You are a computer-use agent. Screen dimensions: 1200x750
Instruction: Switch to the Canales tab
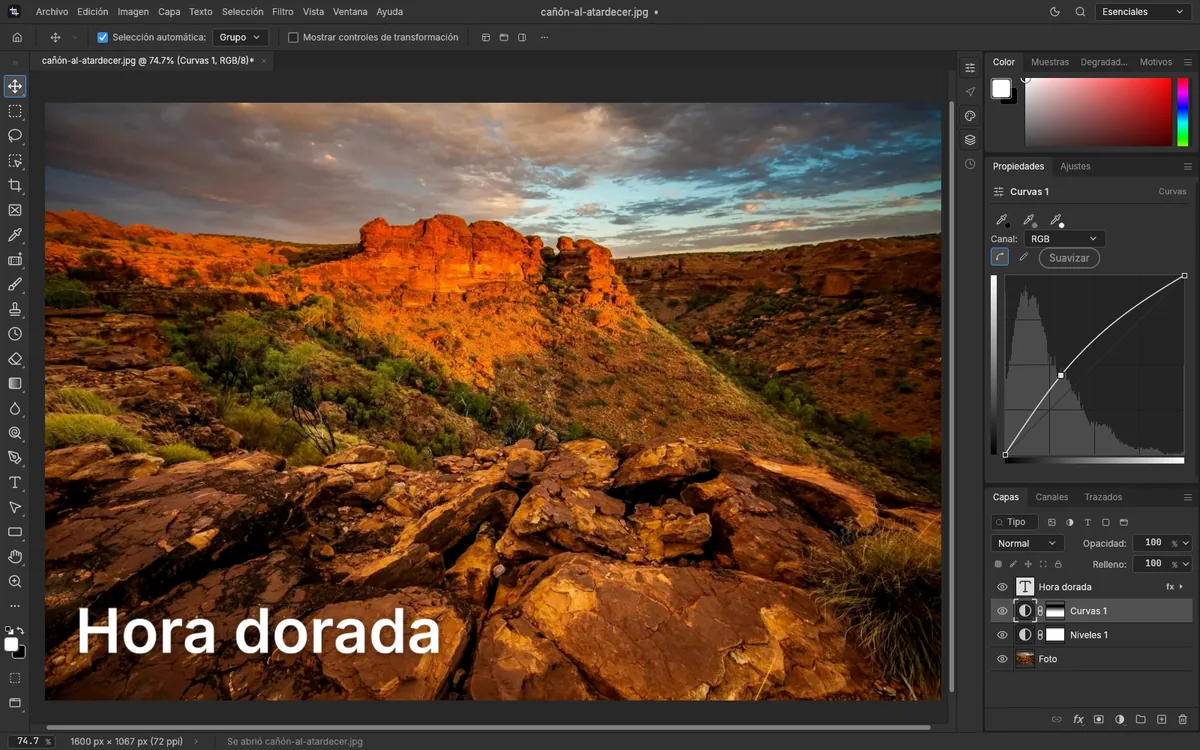click(x=1052, y=497)
